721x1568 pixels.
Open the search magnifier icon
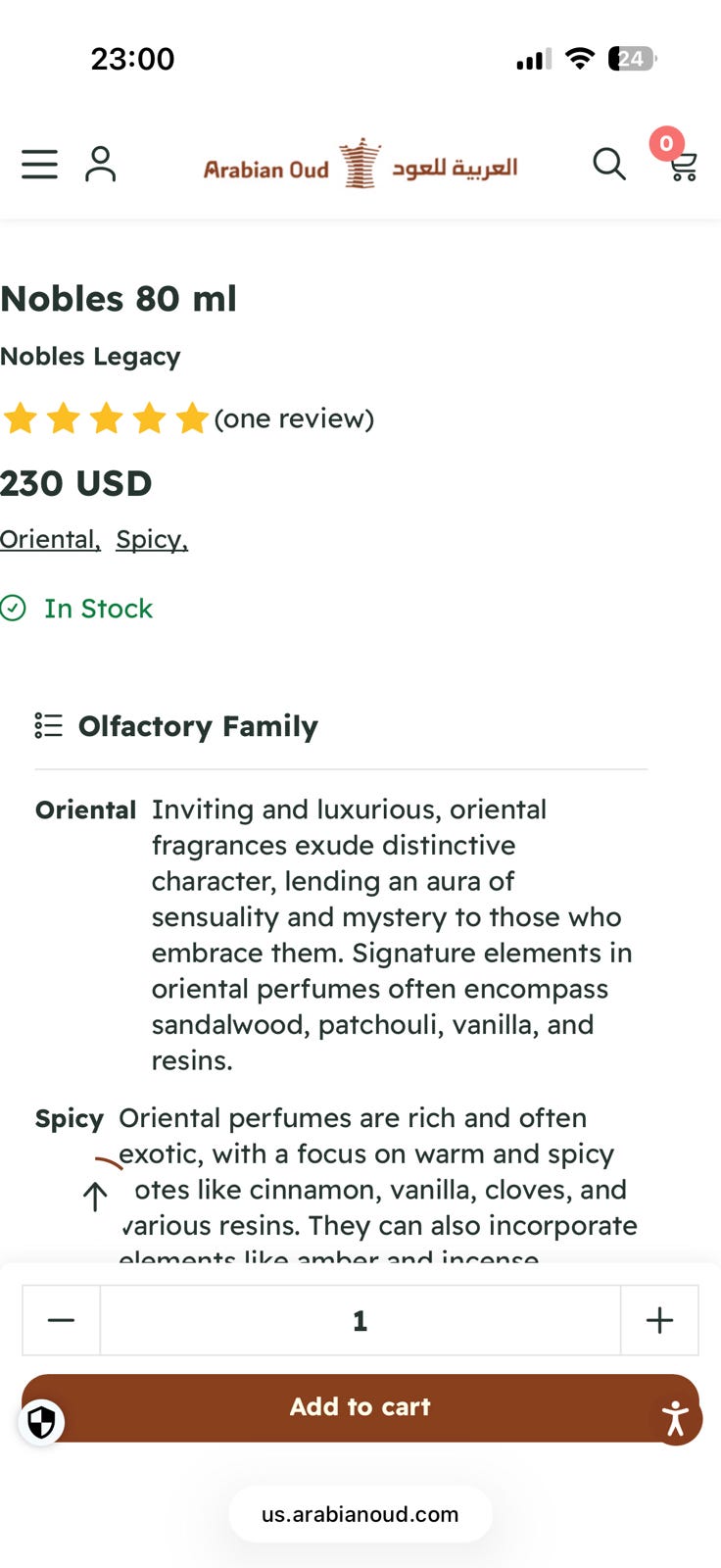pos(608,164)
